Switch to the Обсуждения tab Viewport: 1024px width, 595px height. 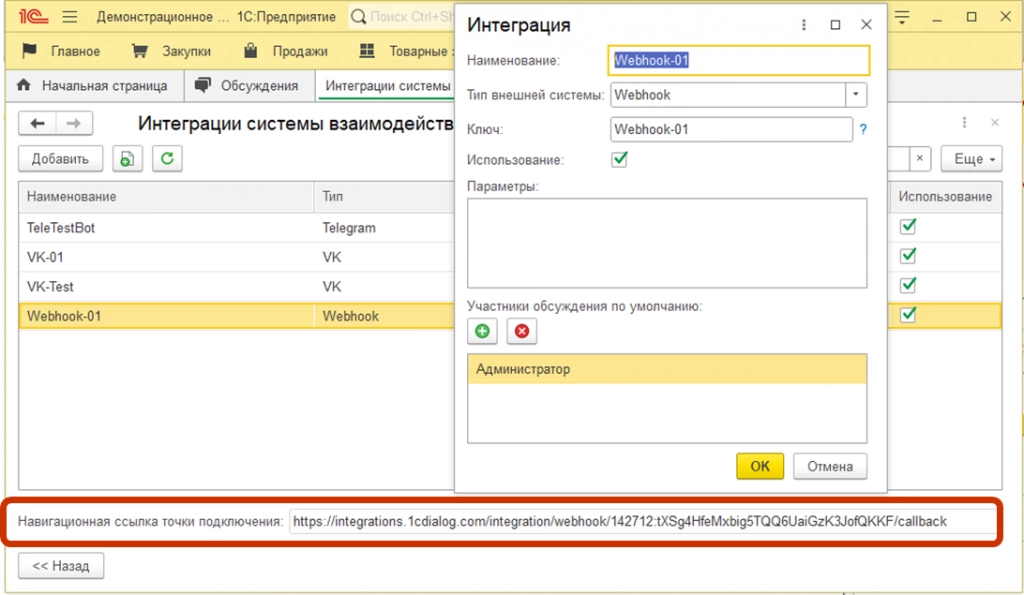pos(250,86)
